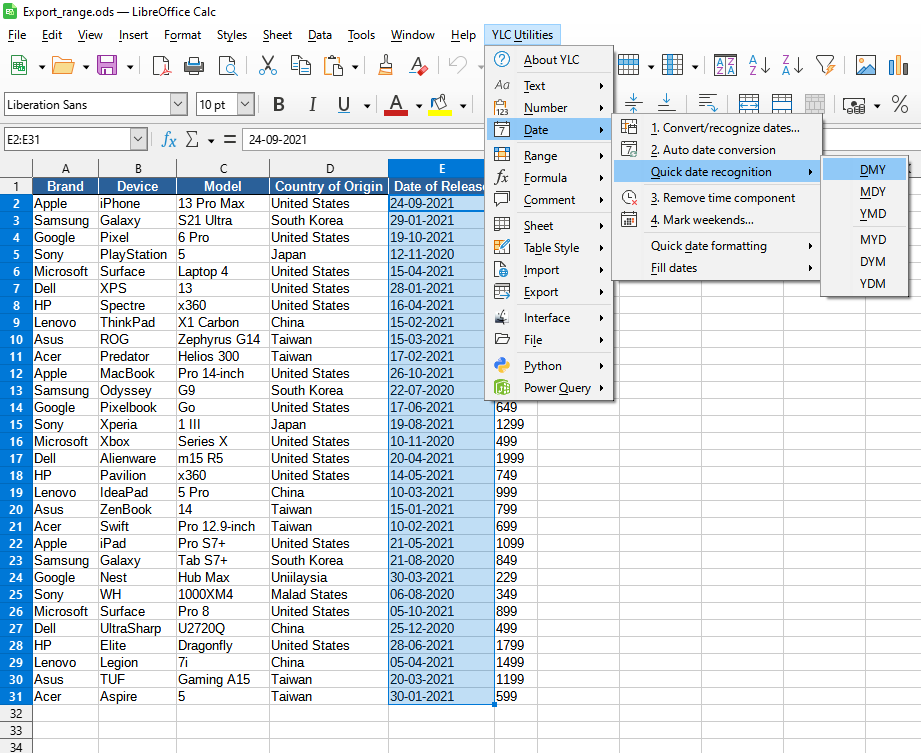
Task: Select DMY in Quick date recognition submenu
Action: [872, 170]
